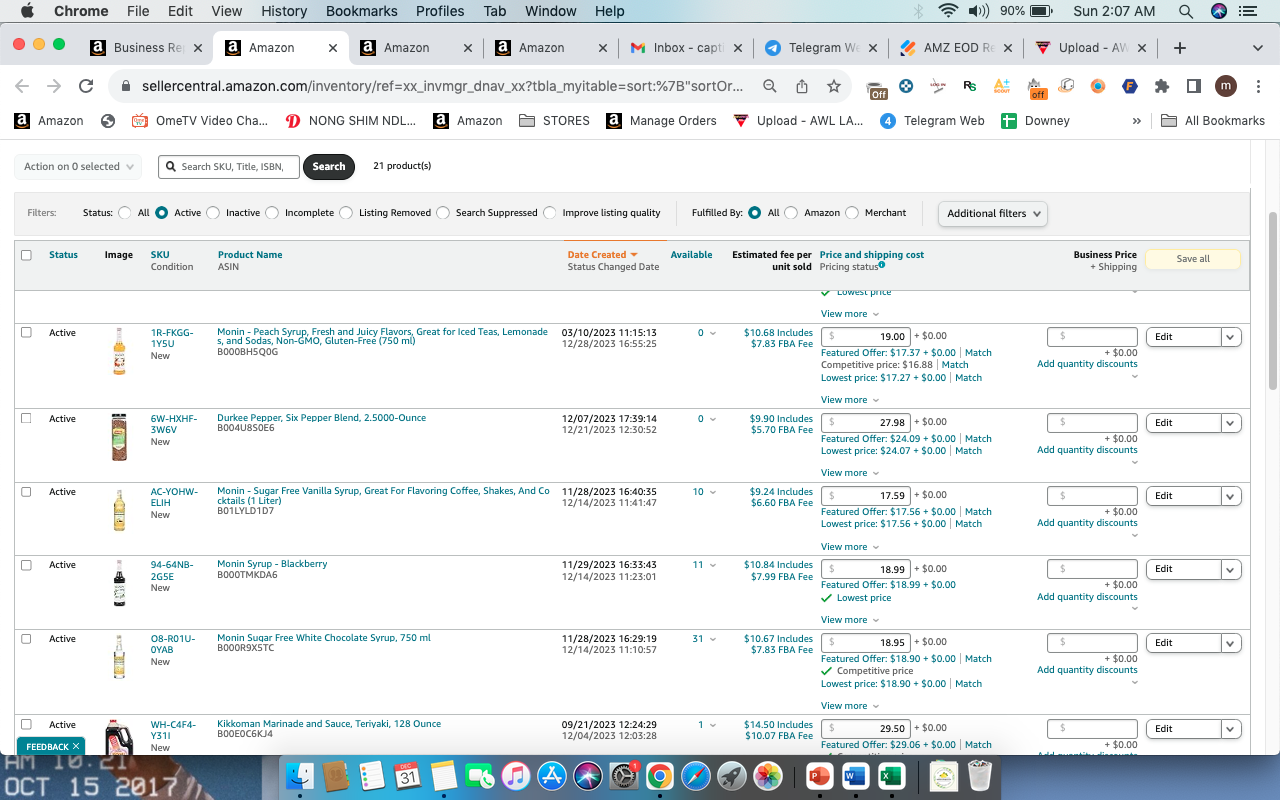The image size is (1280, 800).
Task: Click the RS extension icon
Action: (969, 86)
